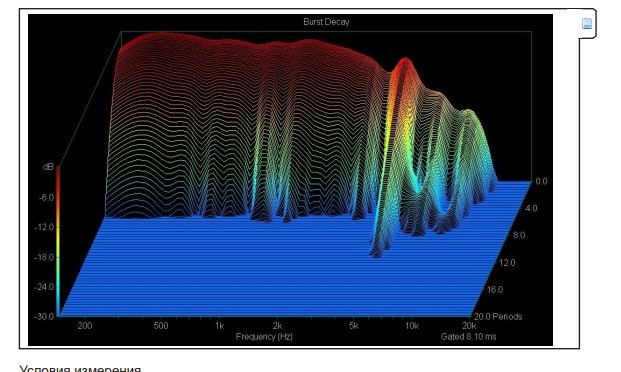The width and height of the screenshot is (621, 372).
Task: Click the '16.0' periods tick label
Action: (495, 289)
